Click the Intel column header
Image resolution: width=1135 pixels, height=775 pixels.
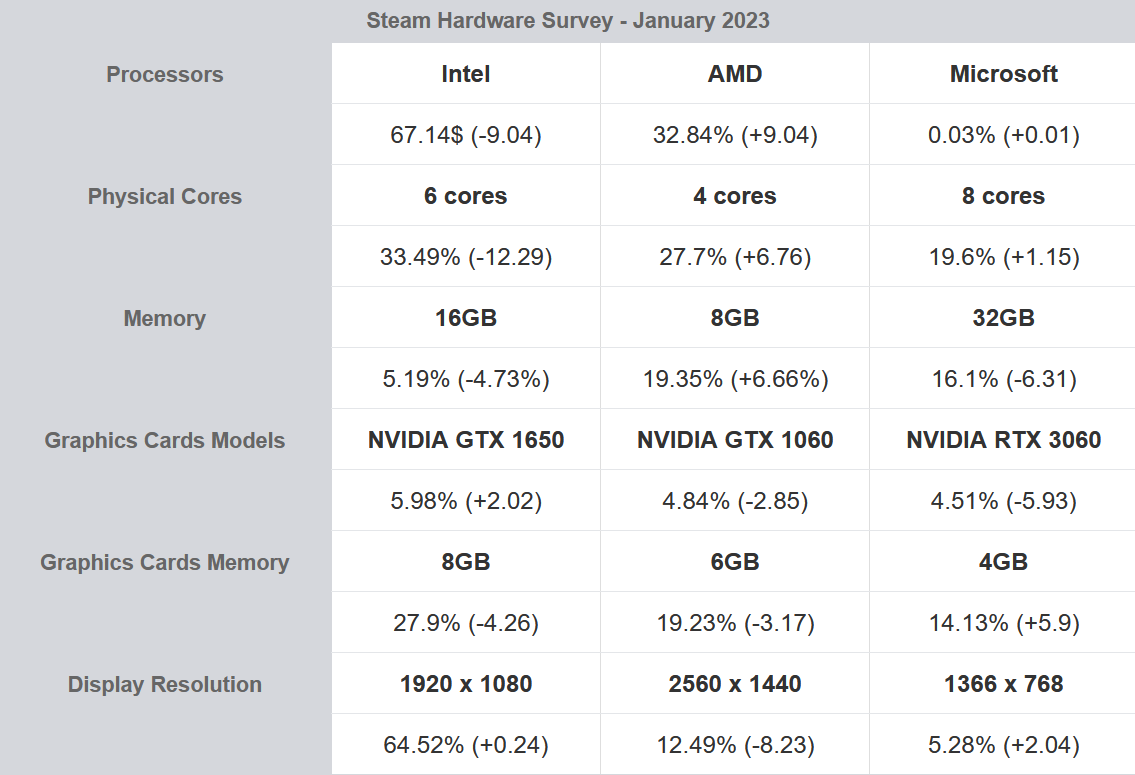pyautogui.click(x=466, y=74)
